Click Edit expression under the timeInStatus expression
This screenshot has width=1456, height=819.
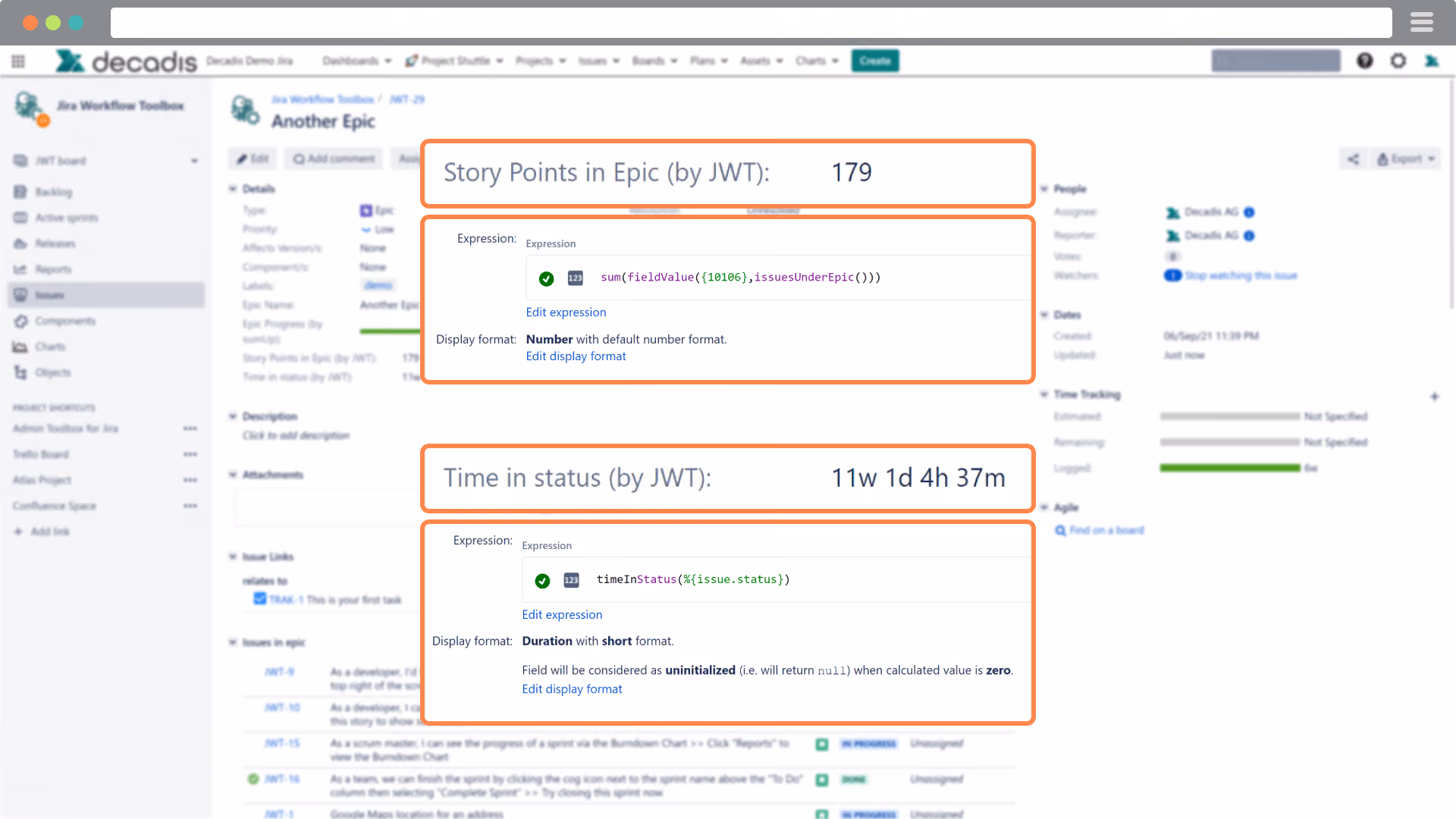point(562,615)
